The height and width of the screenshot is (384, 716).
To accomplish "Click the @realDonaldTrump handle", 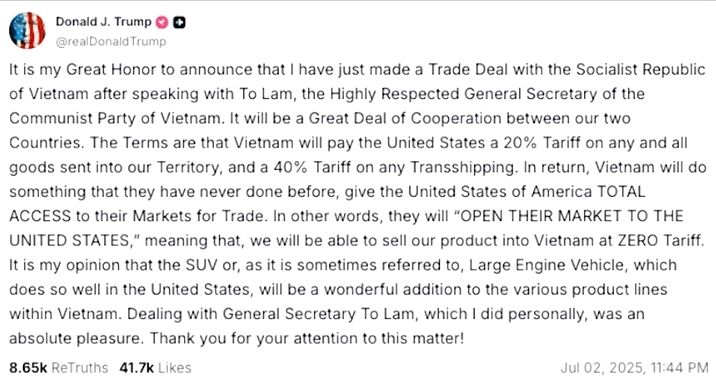I will pos(111,42).
